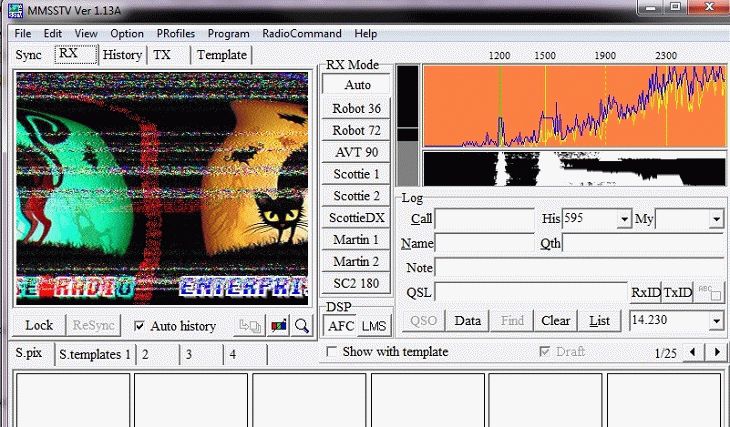
Task: Select Scottie 1 RX mode
Action: coord(357,174)
